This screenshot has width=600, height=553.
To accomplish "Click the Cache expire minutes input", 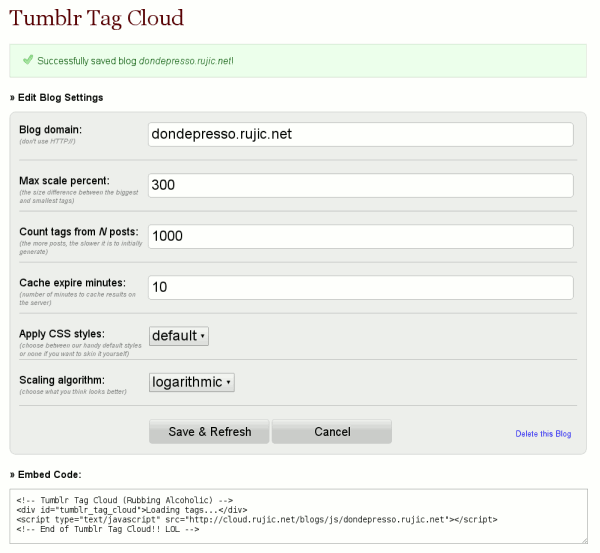I will (360, 287).
